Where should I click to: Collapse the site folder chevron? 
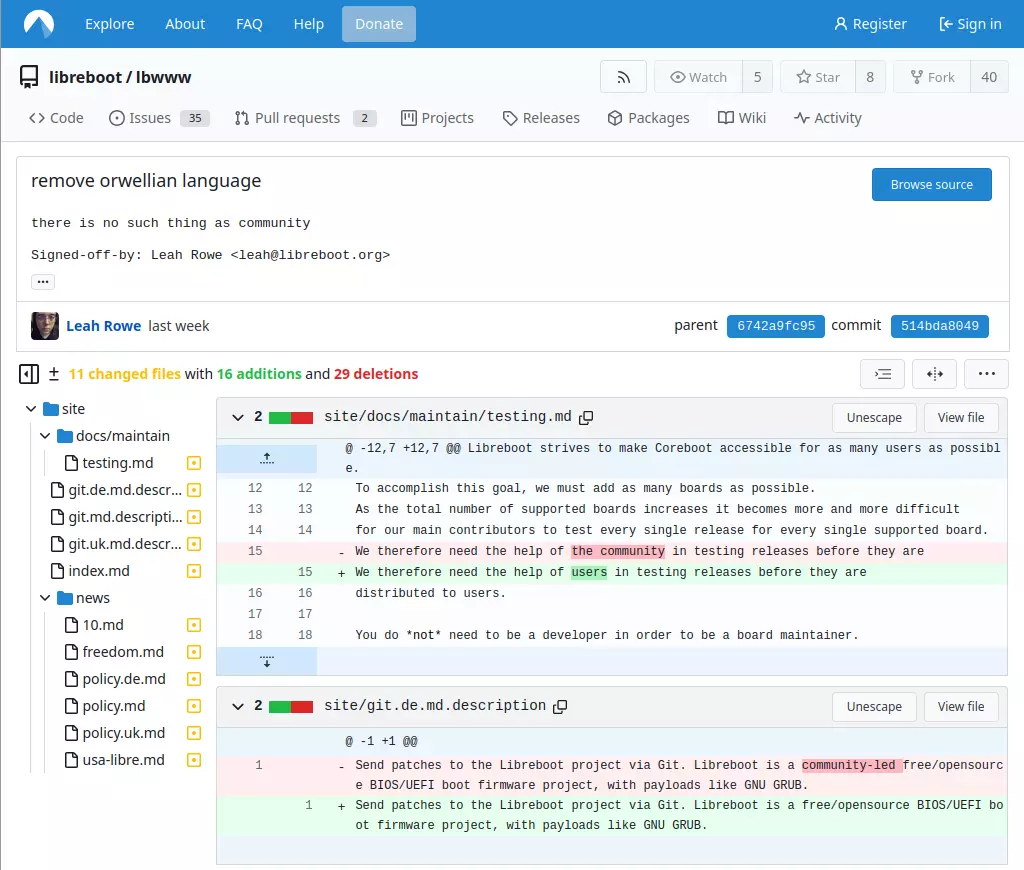click(x=31, y=409)
